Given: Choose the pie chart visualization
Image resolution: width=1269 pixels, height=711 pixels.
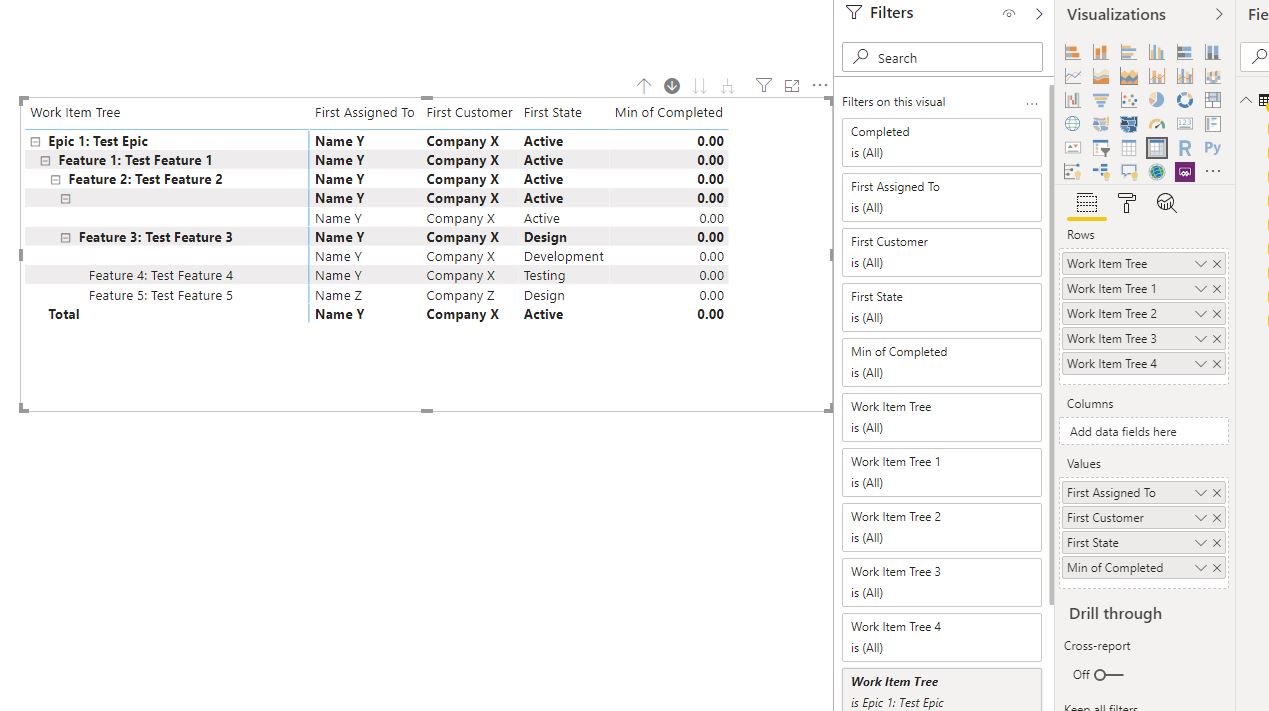Looking at the screenshot, I should (x=1157, y=100).
